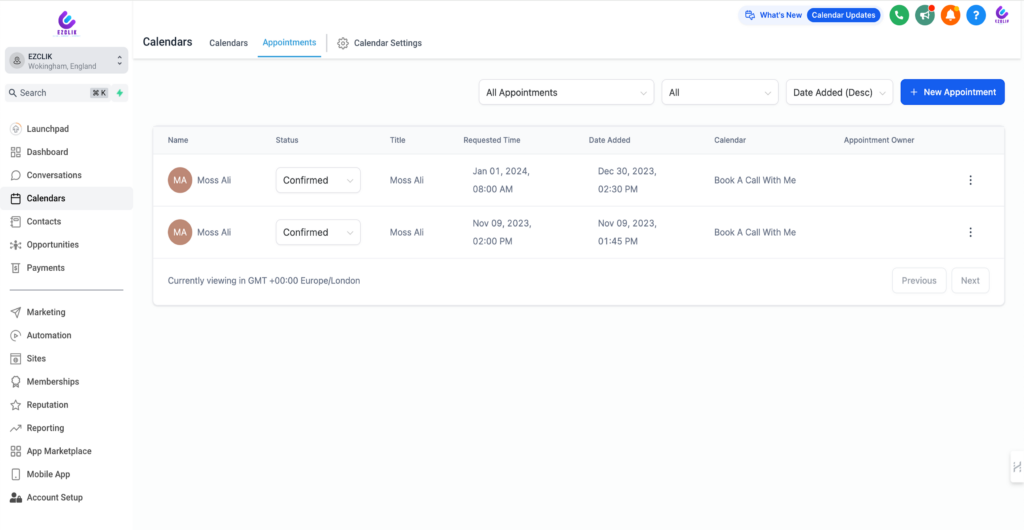The width and height of the screenshot is (1024, 530).
Task: Click the green lightning quick actions icon
Action: (x=120, y=93)
